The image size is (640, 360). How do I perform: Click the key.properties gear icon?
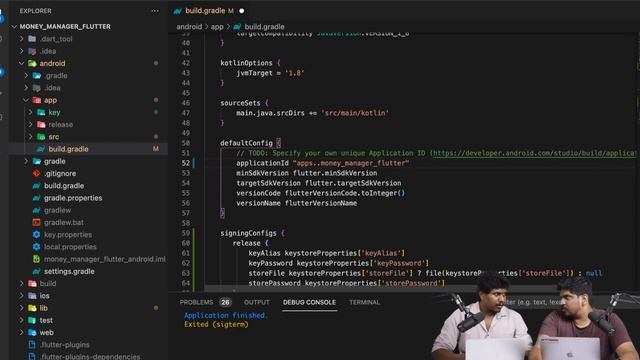(x=36, y=235)
